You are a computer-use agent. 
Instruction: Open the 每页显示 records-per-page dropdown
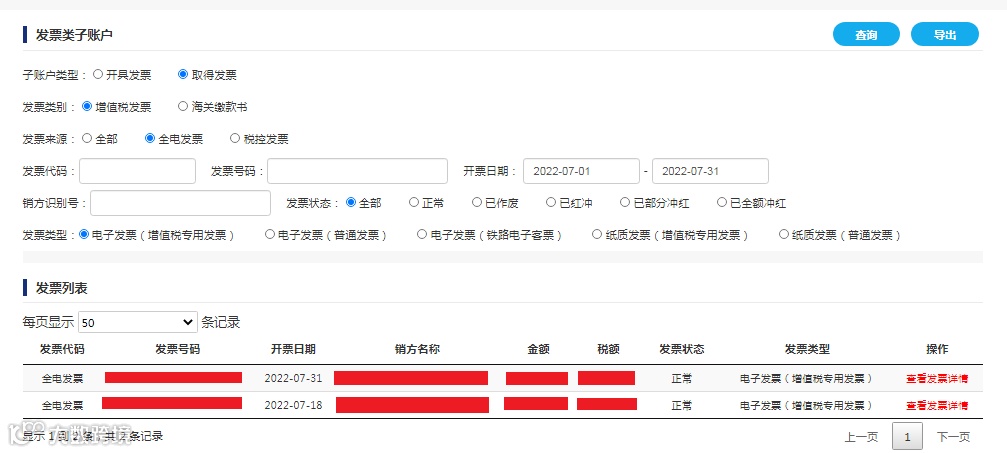[x=137, y=322]
